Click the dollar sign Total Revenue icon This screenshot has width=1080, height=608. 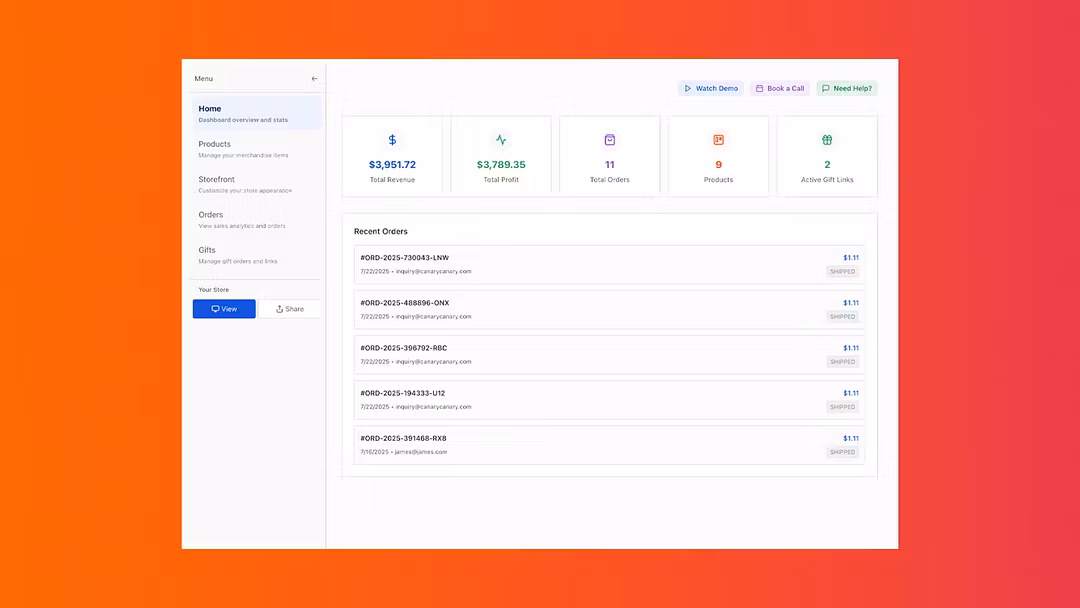[x=392, y=140]
